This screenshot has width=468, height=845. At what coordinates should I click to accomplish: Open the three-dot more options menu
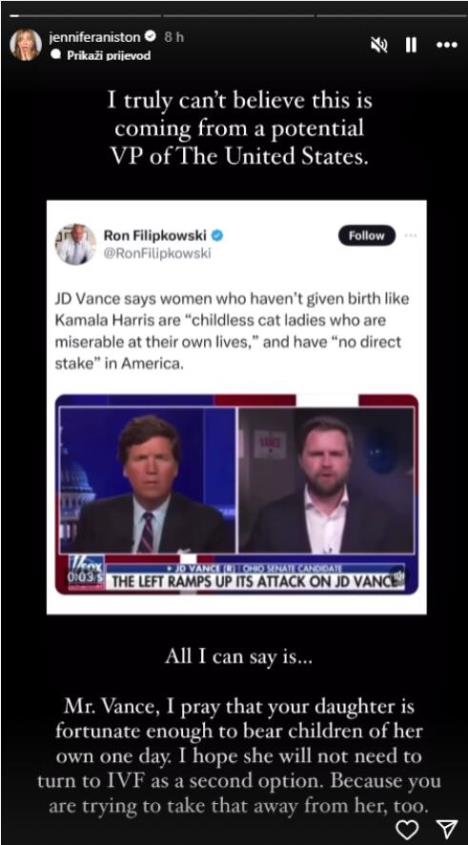coord(446,45)
